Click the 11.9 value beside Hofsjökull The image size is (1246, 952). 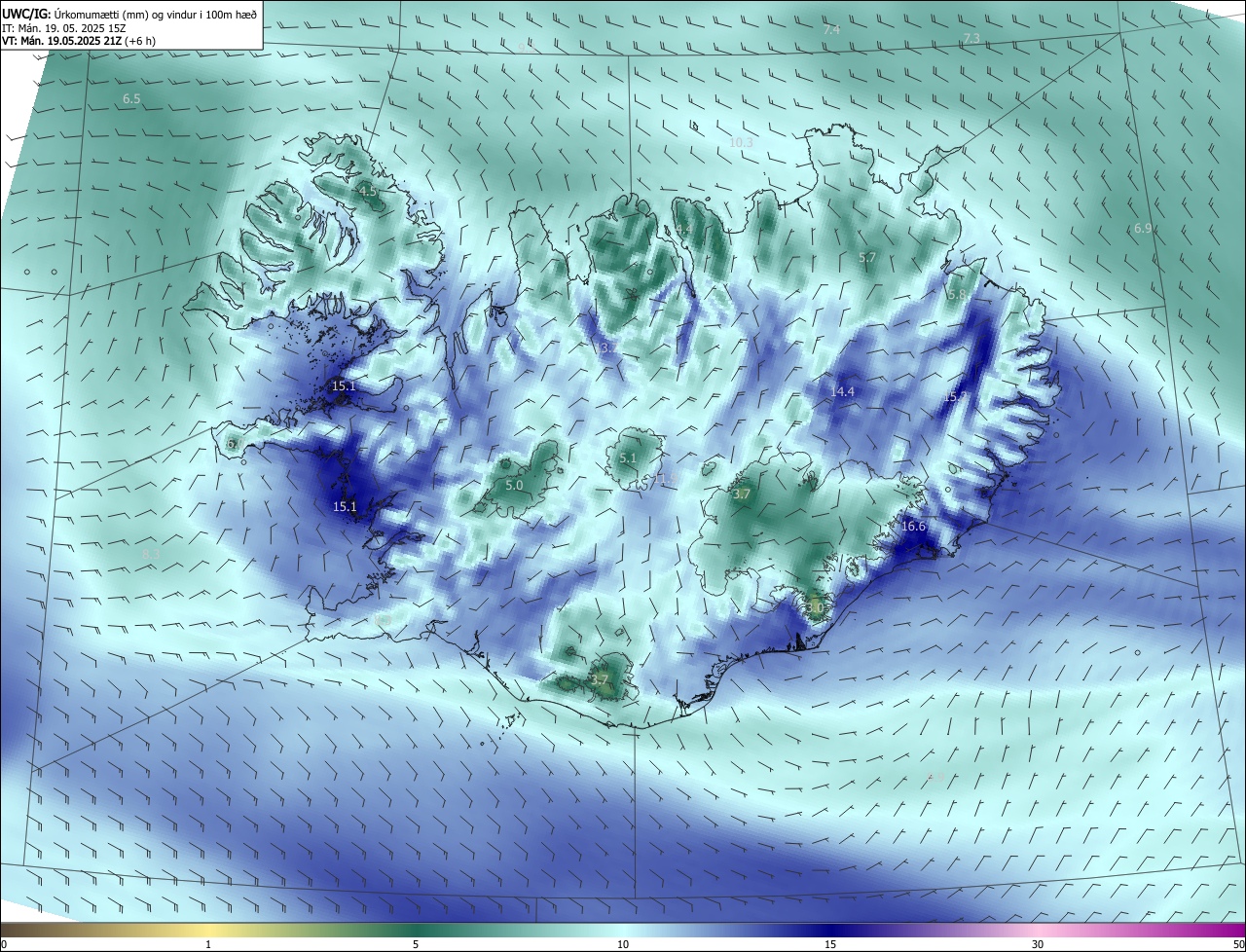667,478
